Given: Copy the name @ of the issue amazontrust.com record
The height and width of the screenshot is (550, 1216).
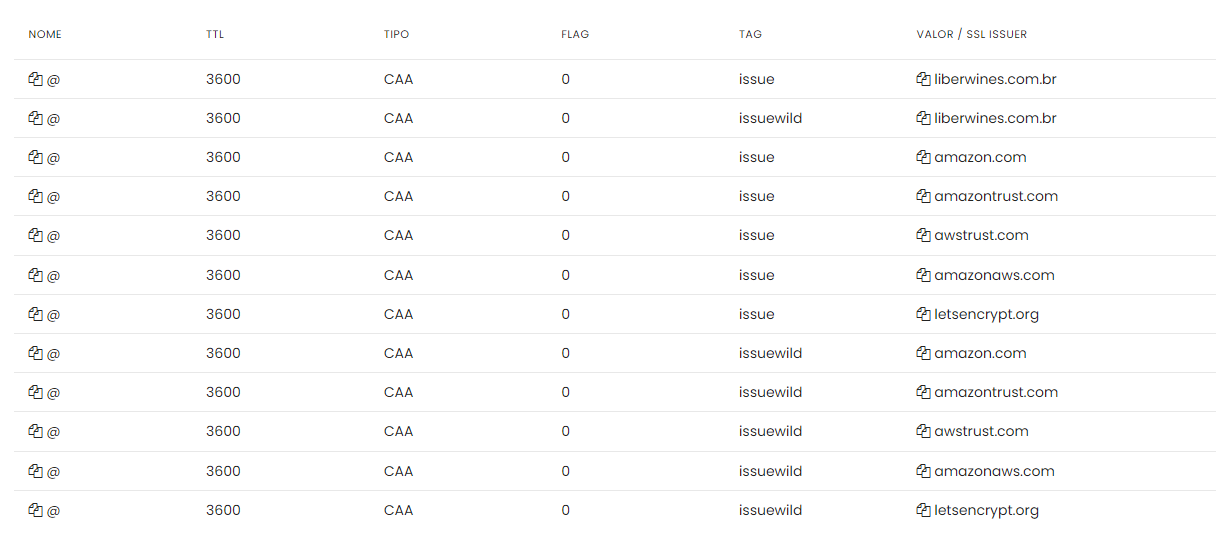Looking at the screenshot, I should click(35, 196).
